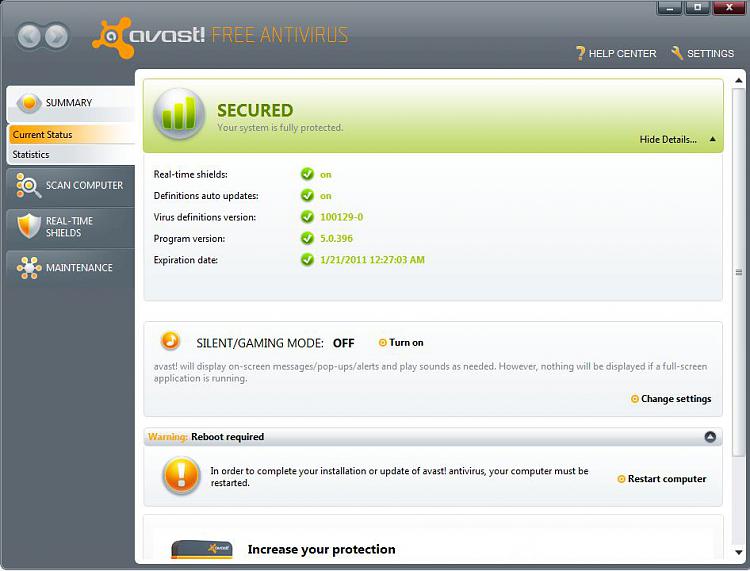Click the 'Real-time shields:' label
The image size is (750, 571).
point(190,175)
